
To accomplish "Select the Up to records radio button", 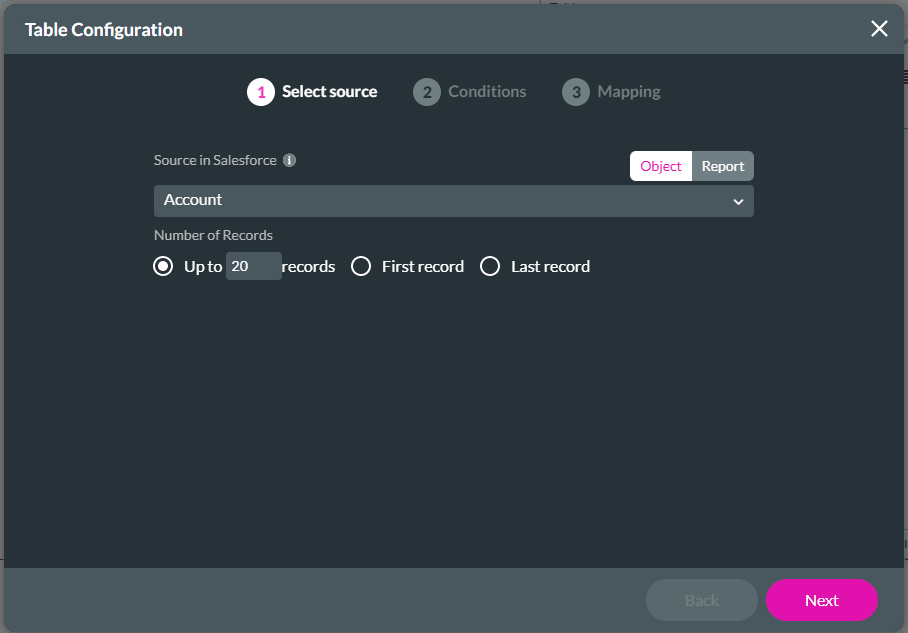I will coord(163,266).
